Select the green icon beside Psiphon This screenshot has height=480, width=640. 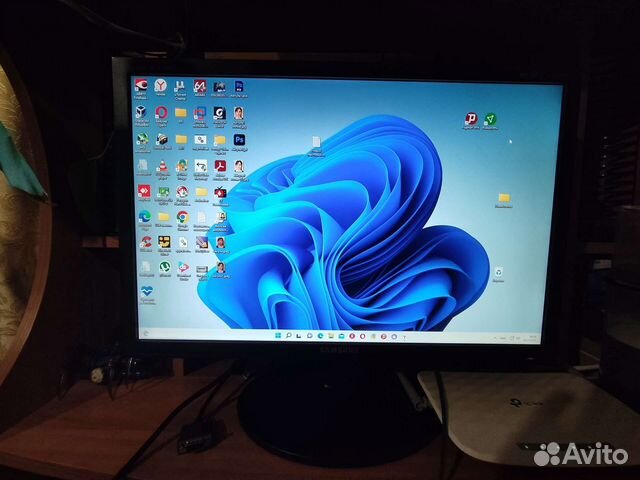pyautogui.click(x=490, y=120)
